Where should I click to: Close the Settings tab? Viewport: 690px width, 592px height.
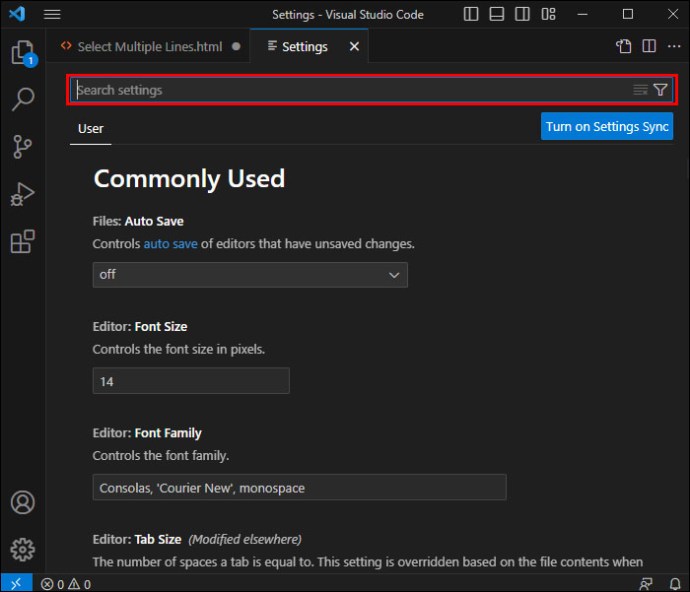click(x=354, y=46)
